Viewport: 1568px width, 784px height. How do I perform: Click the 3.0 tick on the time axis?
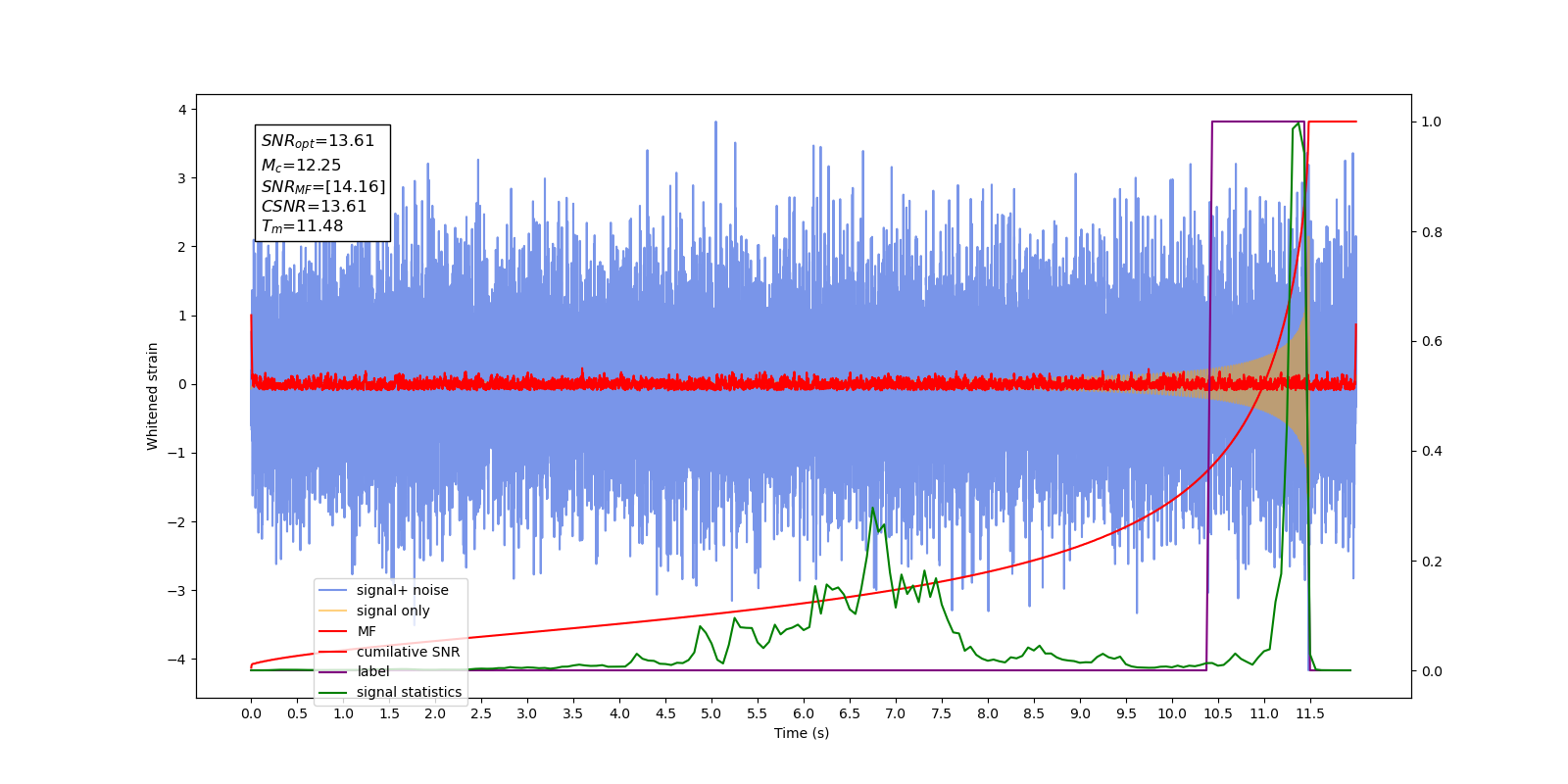click(527, 713)
